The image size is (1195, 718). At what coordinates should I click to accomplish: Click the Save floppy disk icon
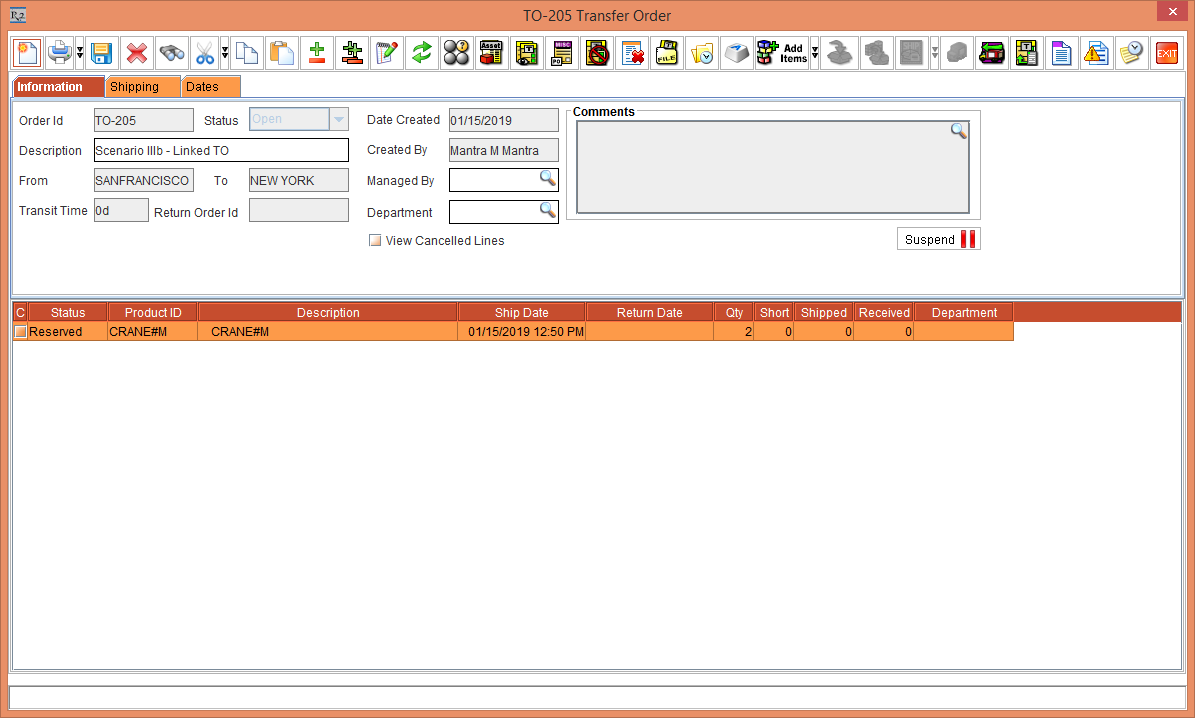click(x=100, y=53)
